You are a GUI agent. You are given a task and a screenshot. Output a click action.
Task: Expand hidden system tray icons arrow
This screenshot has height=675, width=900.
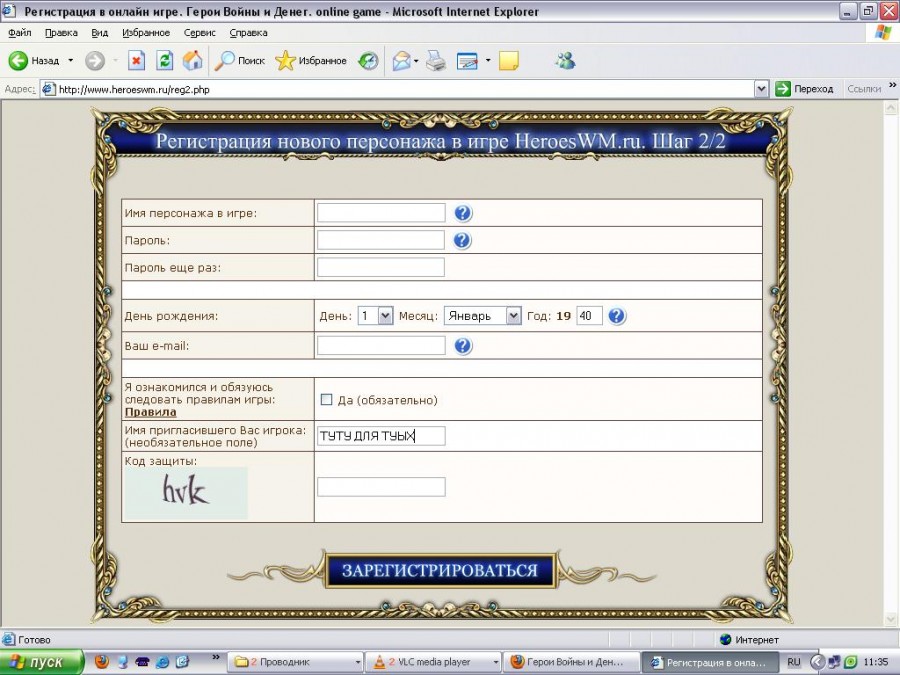[816, 662]
